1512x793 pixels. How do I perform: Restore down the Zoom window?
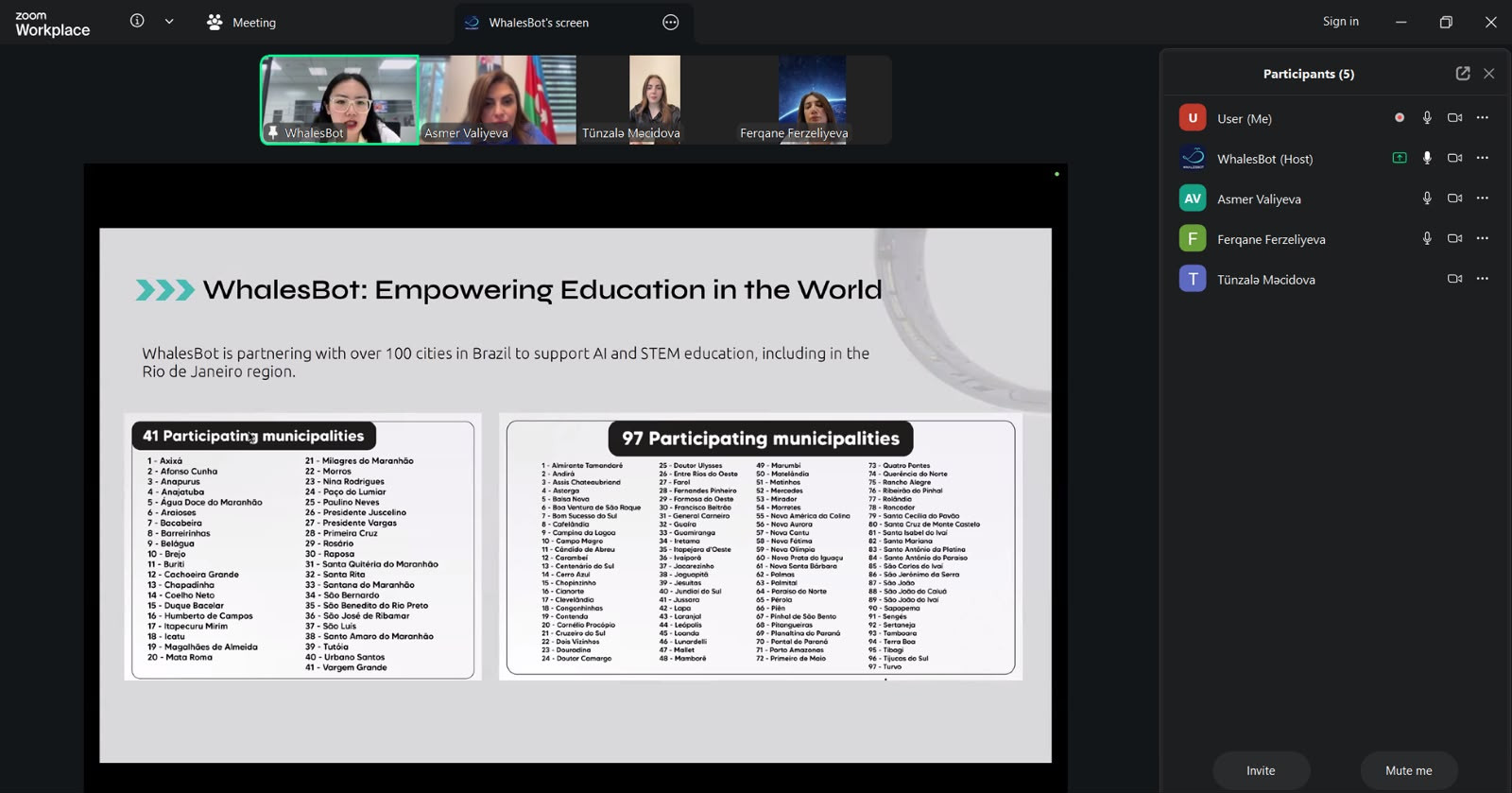1446,22
